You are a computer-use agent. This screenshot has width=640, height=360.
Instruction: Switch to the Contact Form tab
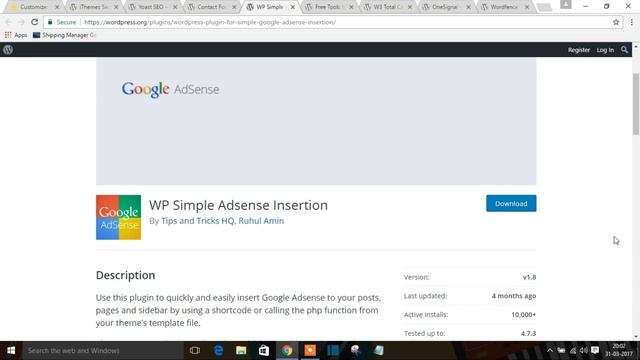(x=212, y=7)
